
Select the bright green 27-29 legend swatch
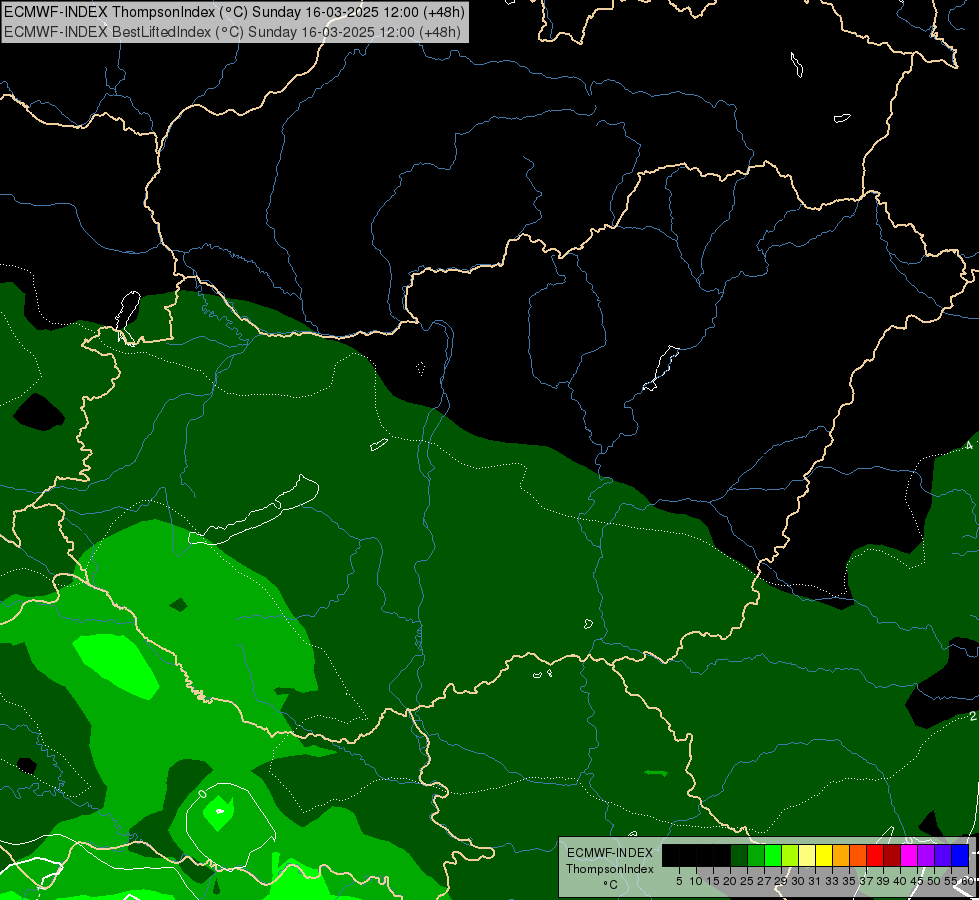[773, 856]
